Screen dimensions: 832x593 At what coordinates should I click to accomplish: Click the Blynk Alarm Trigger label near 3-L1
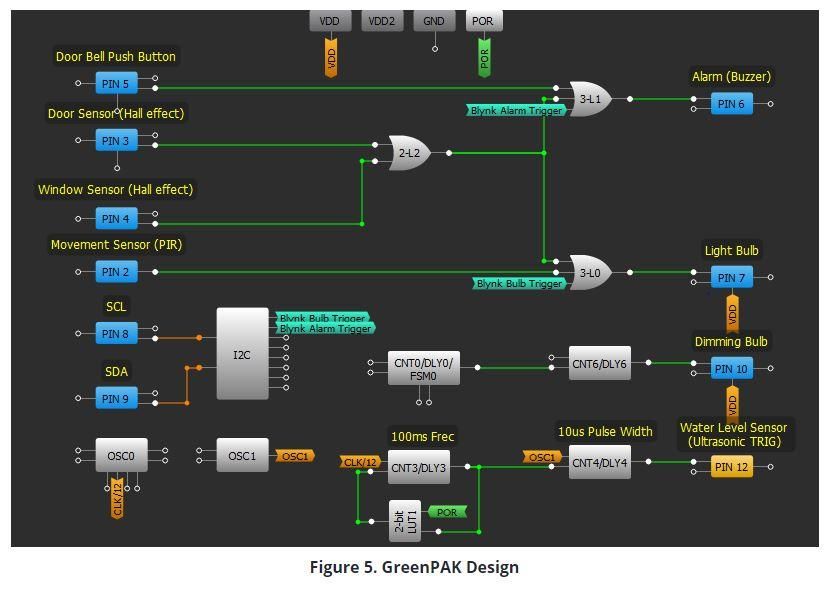point(516,110)
